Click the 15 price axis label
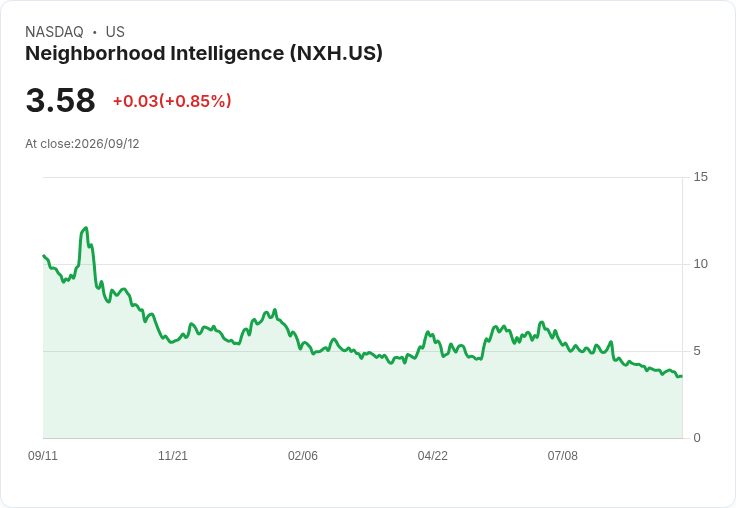Screen dimensions: 736x508 700,177
